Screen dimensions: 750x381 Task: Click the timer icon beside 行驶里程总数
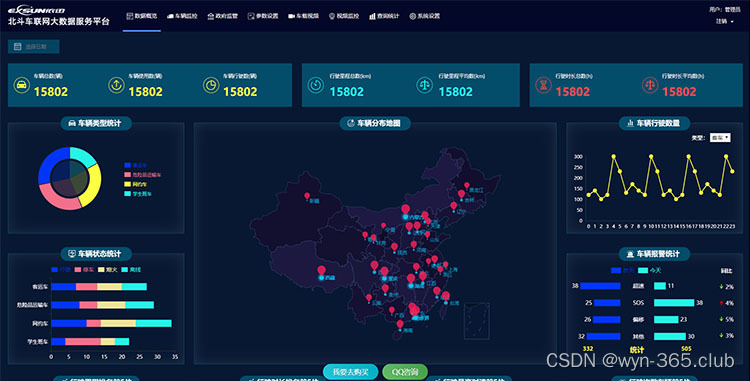[316, 85]
